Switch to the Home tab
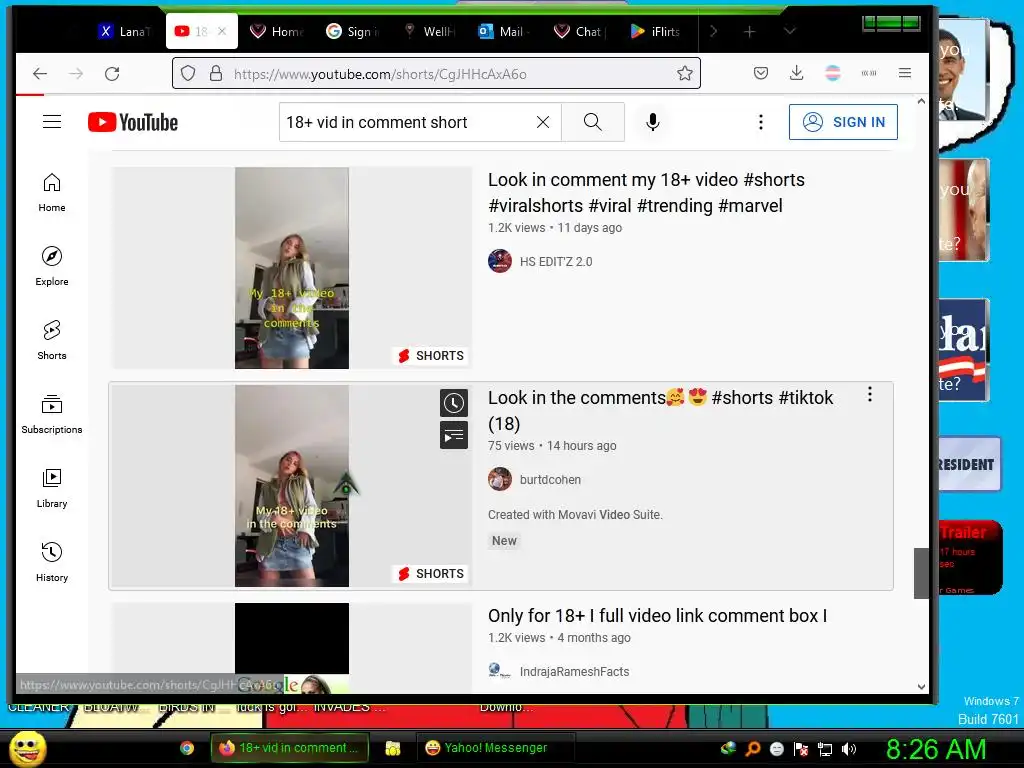This screenshot has height=768, width=1024. [x=278, y=31]
